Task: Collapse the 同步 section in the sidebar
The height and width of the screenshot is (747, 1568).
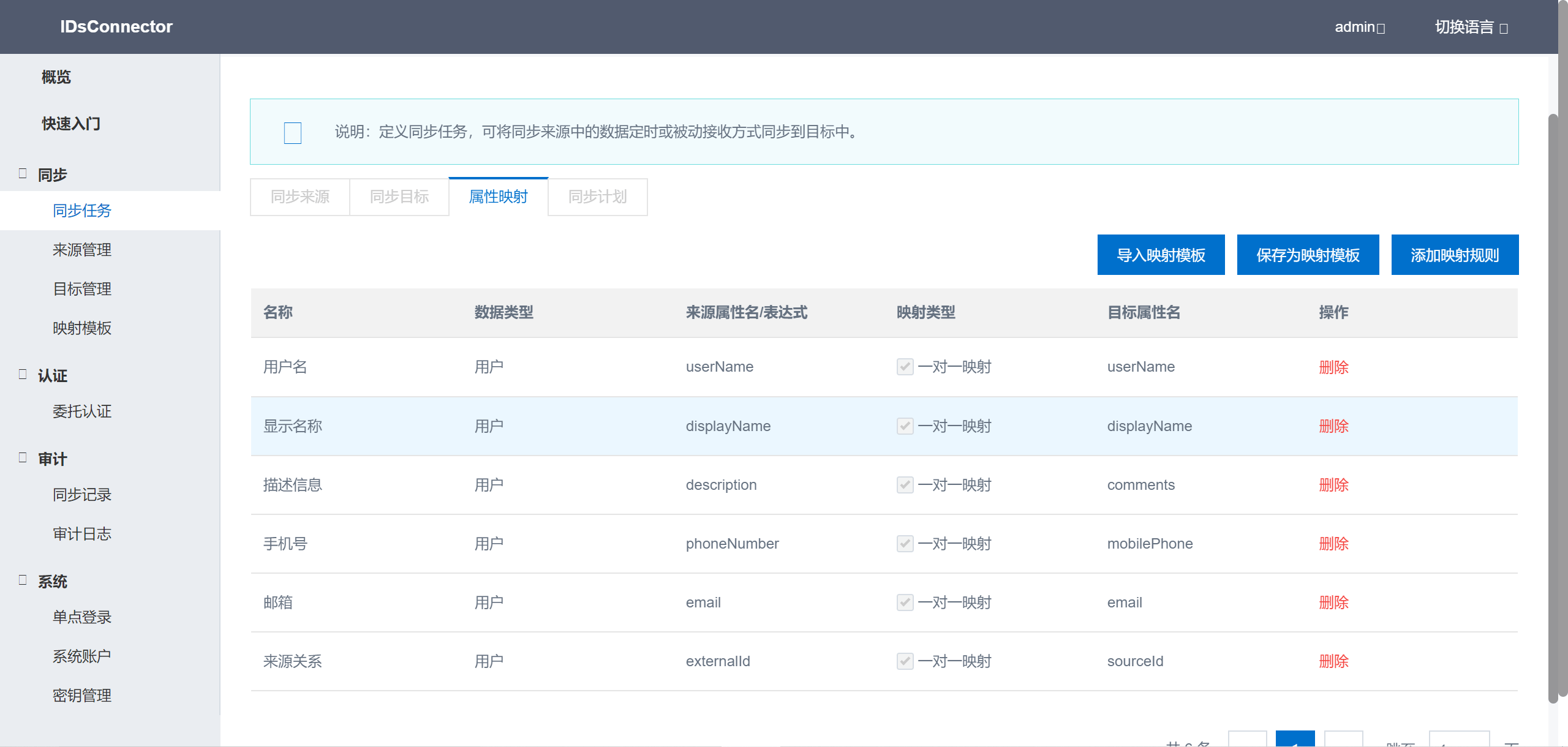Action: point(23,173)
